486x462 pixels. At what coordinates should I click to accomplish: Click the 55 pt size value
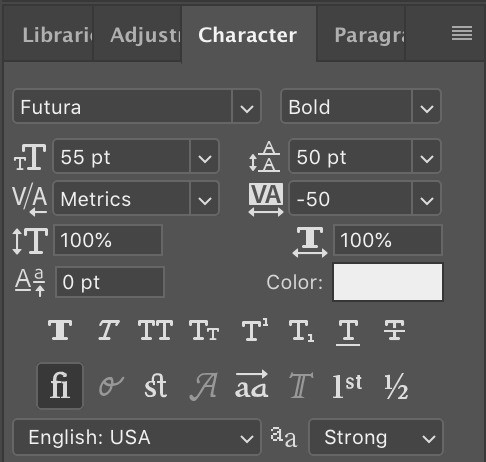[121, 157]
